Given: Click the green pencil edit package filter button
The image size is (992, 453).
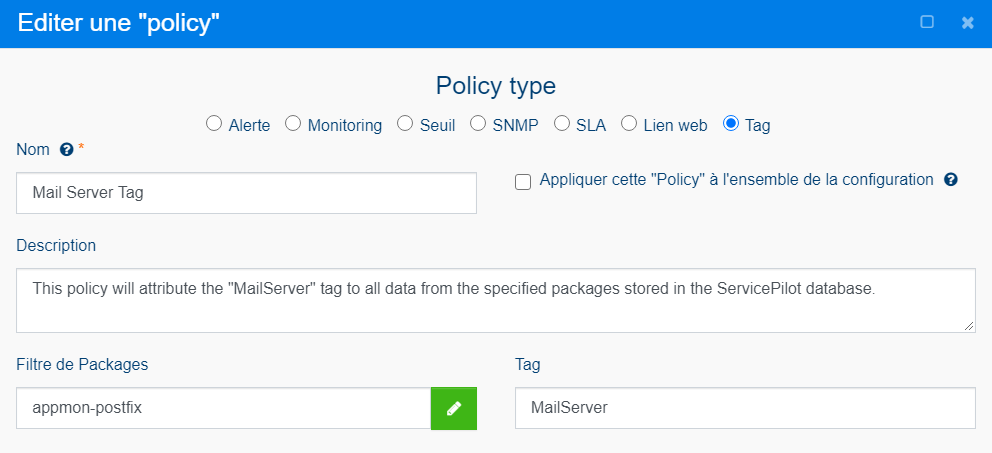Looking at the screenshot, I should pos(454,409).
